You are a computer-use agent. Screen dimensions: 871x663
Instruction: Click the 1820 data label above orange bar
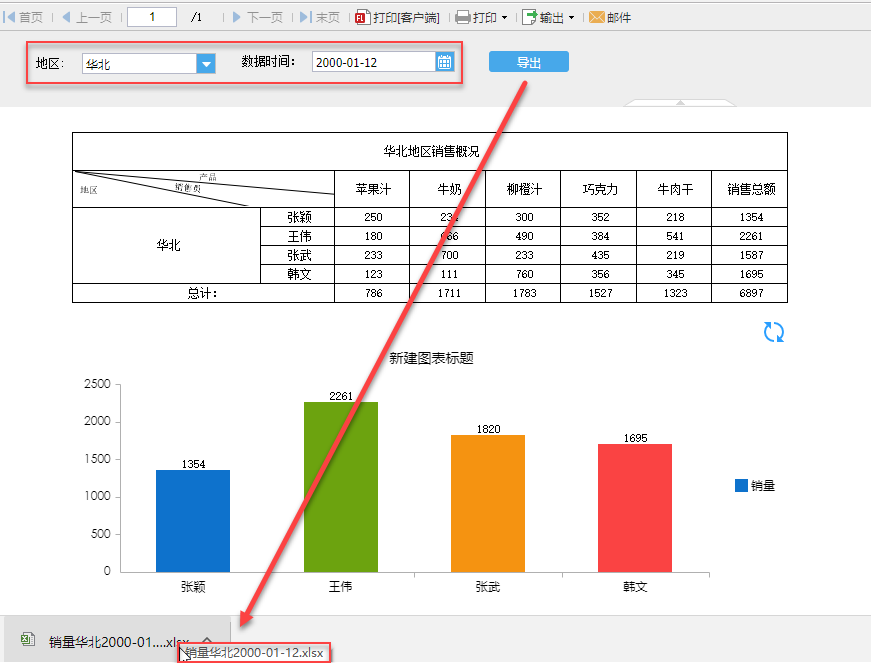pyautogui.click(x=488, y=429)
